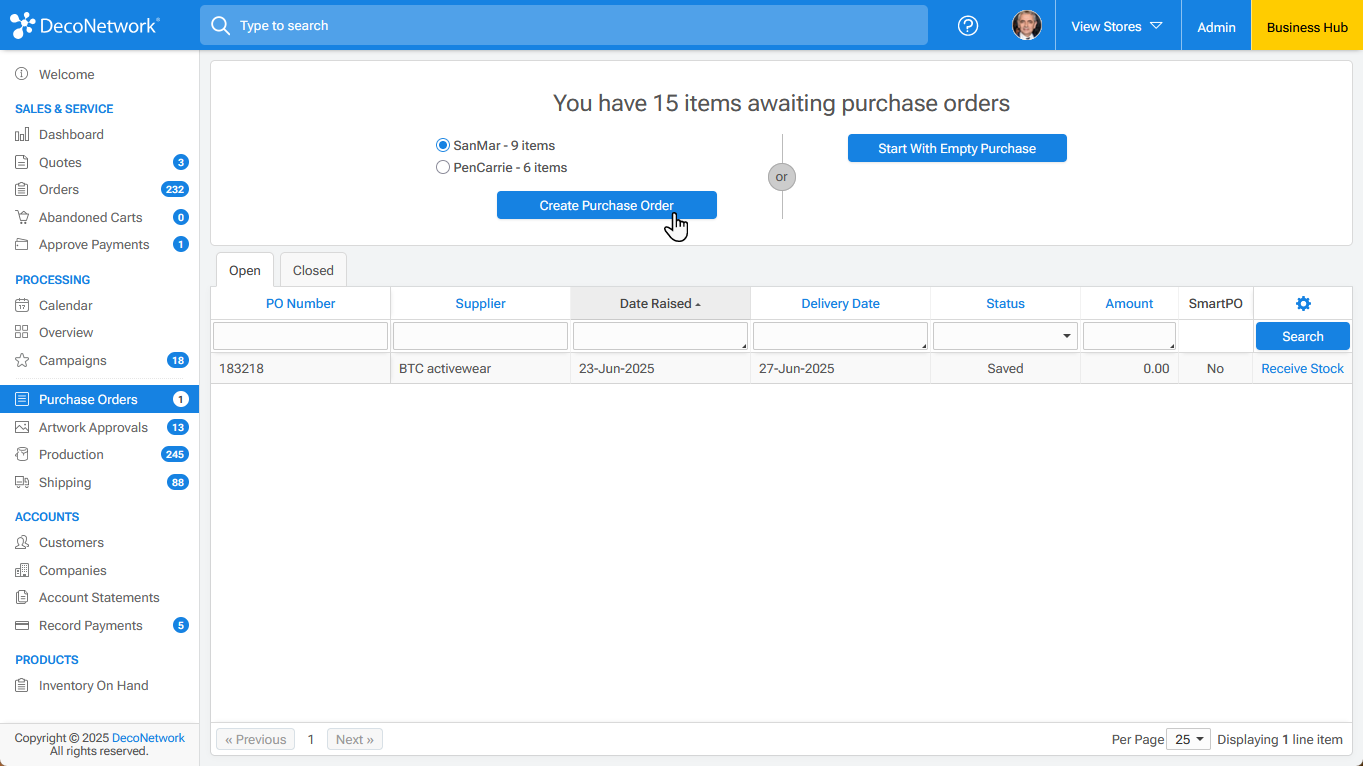Select the SanMar - 9 items radio button
This screenshot has width=1363, height=766.
(443, 145)
